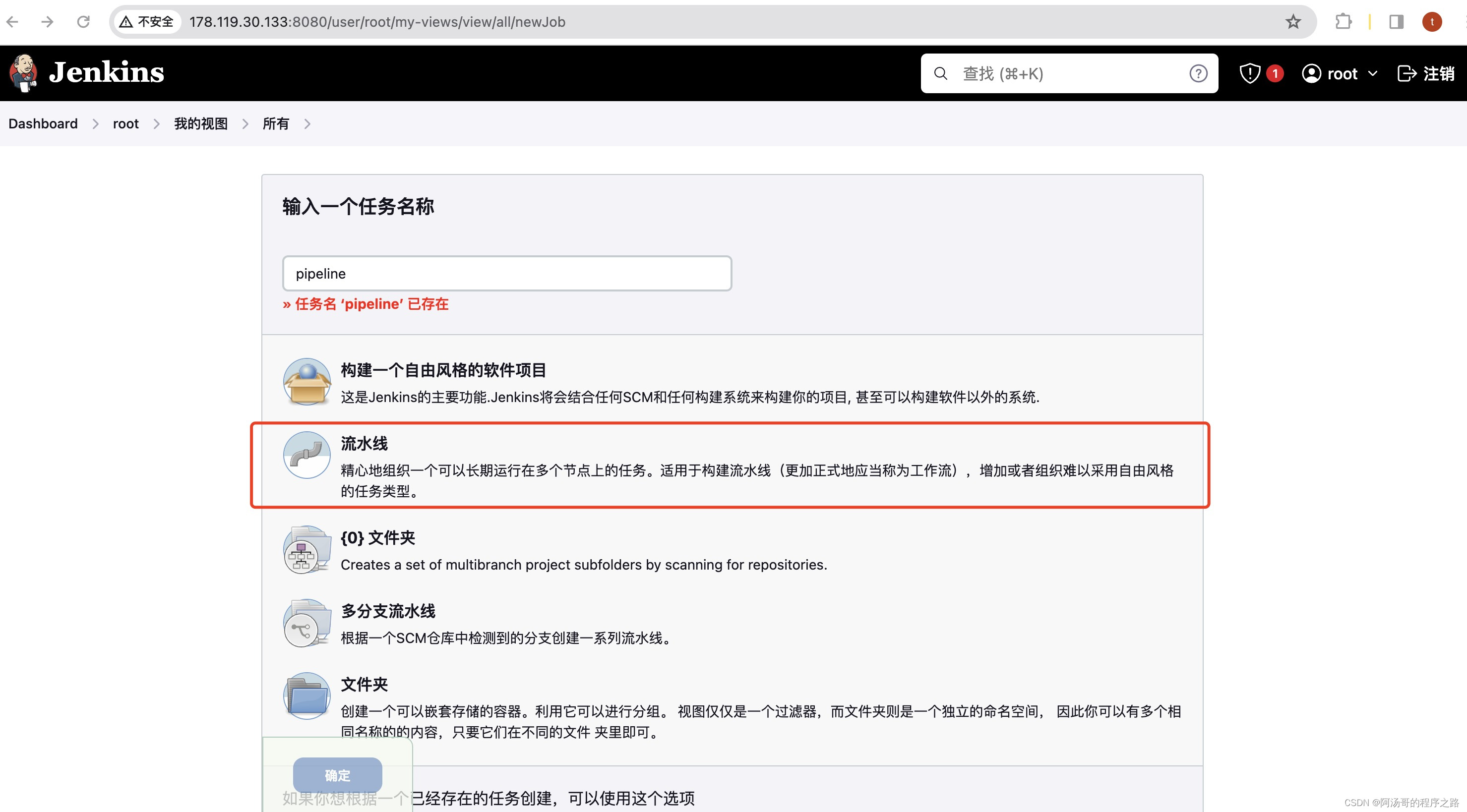Click the red notification badge showing 1
Screen dimensions: 1467x812
tap(1275, 73)
